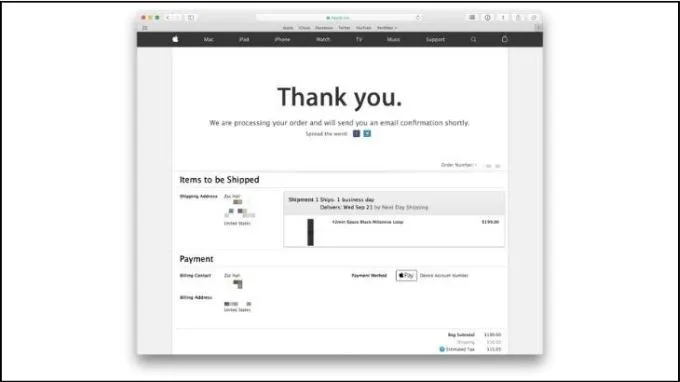
Task: Open Safari share button in toolbar
Action: [x=518, y=18]
